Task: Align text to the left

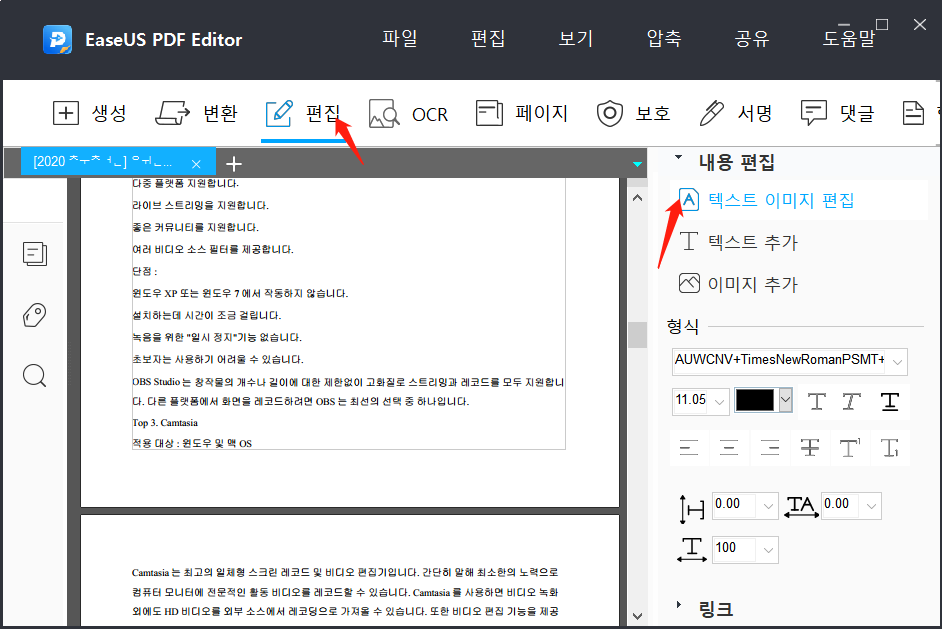Action: pos(689,448)
